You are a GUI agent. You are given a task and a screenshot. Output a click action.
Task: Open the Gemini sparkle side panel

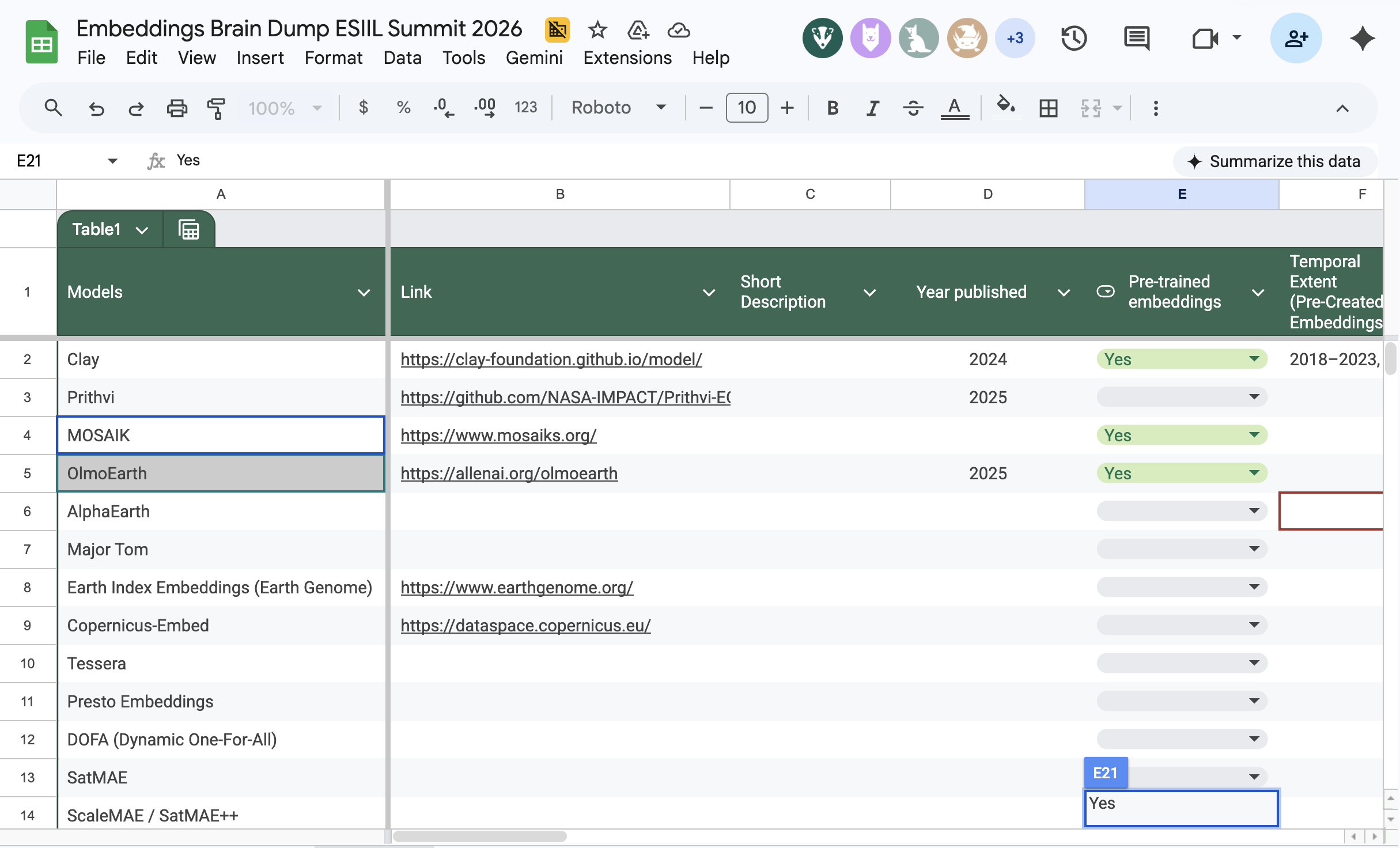pyautogui.click(x=1363, y=39)
